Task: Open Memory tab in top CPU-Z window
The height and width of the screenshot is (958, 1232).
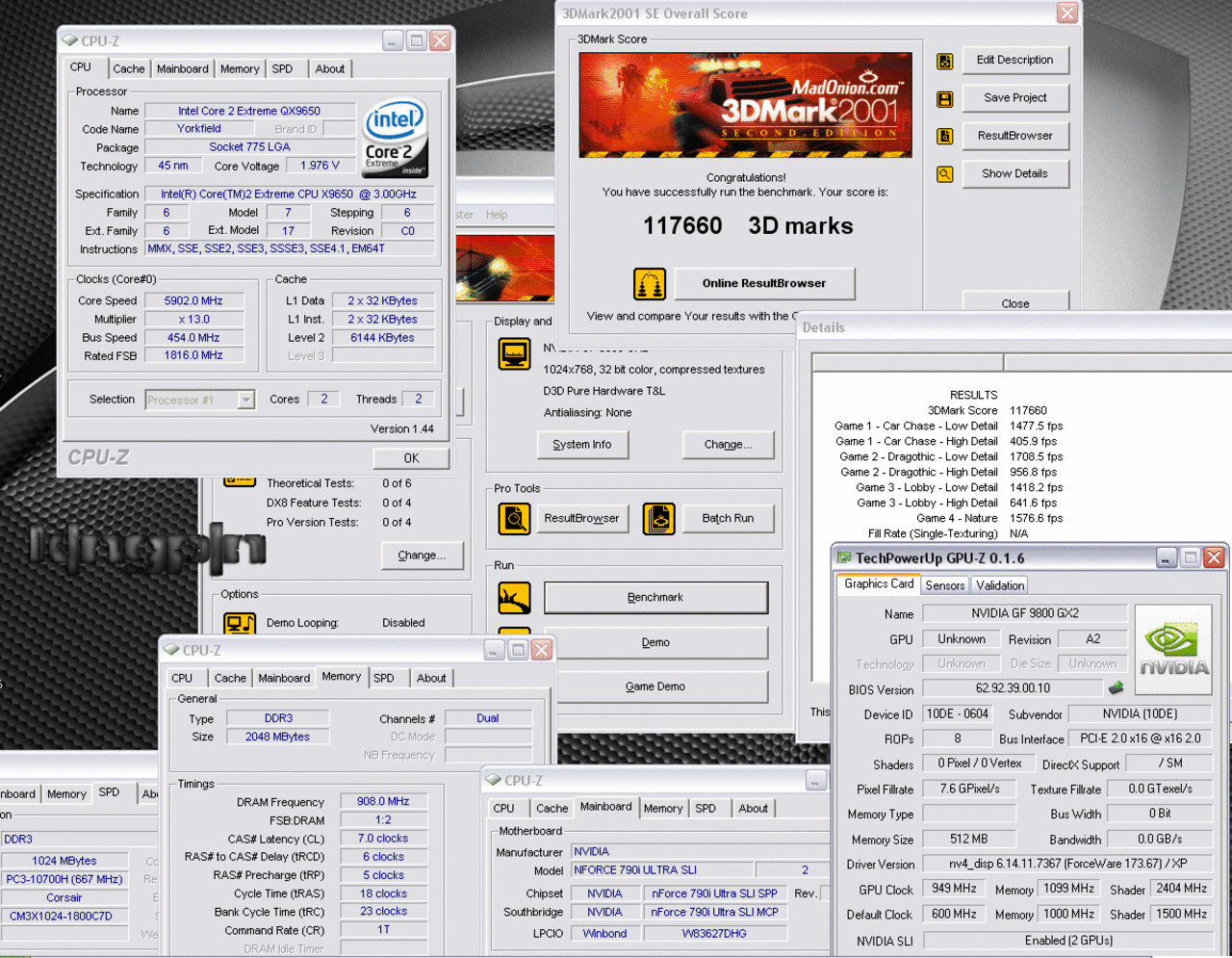Action: click(240, 69)
